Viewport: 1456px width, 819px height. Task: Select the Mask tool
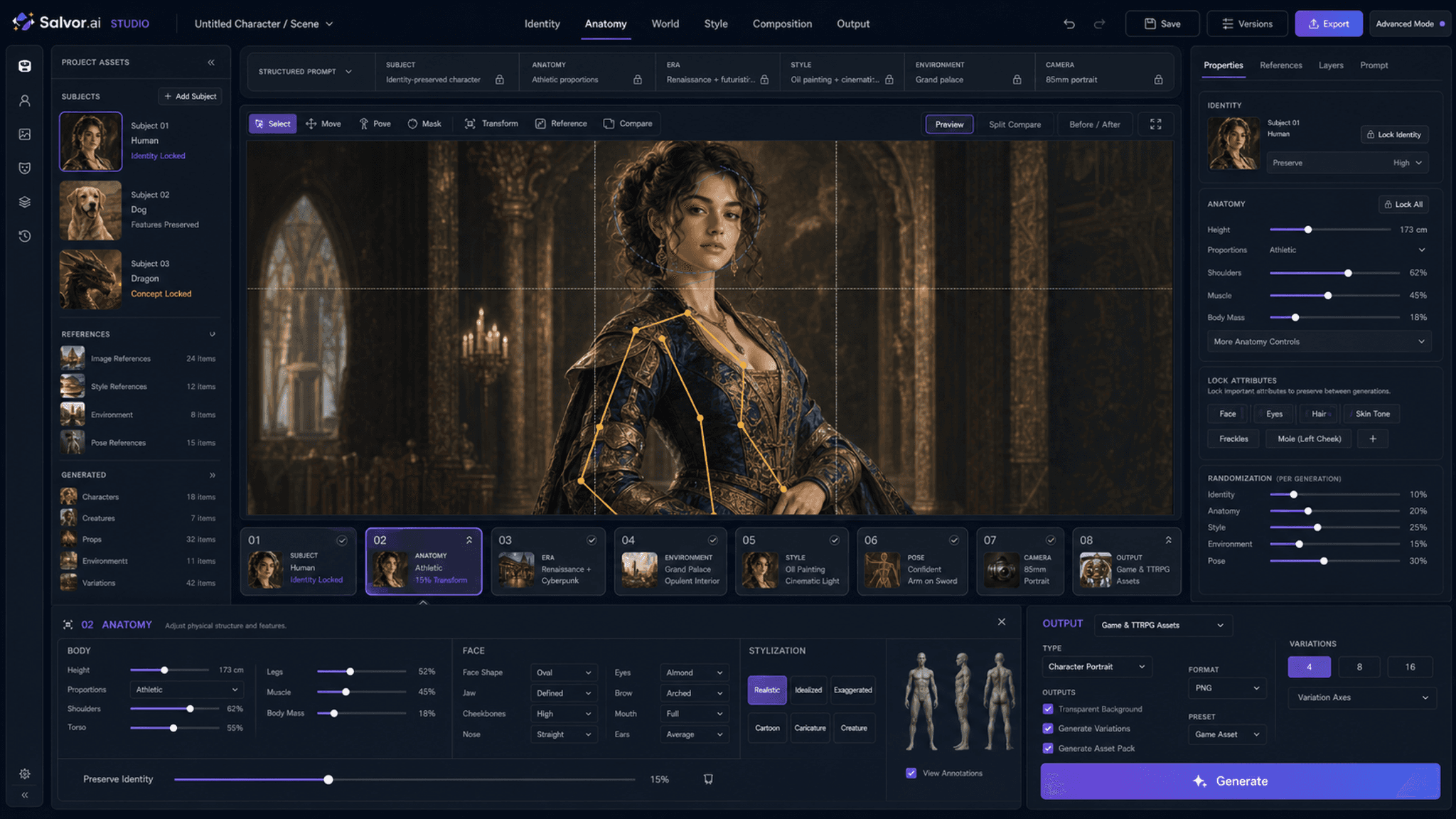pyautogui.click(x=424, y=124)
